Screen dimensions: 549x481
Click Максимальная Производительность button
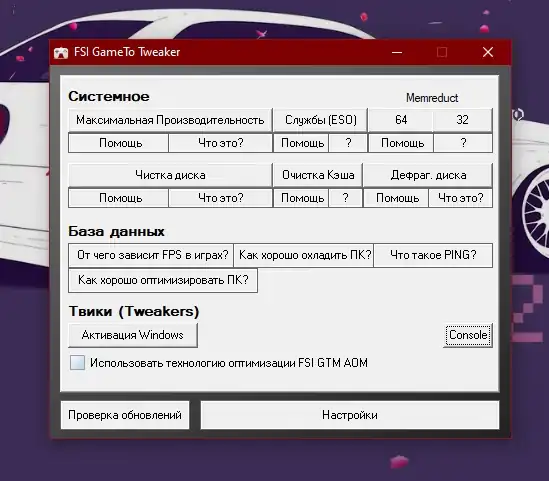[170, 120]
